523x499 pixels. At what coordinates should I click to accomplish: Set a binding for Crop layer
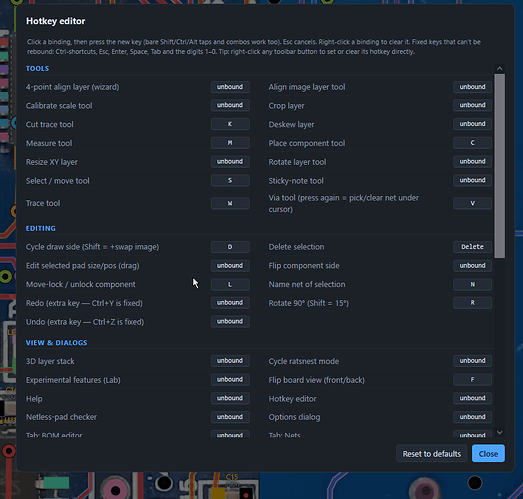tap(472, 105)
